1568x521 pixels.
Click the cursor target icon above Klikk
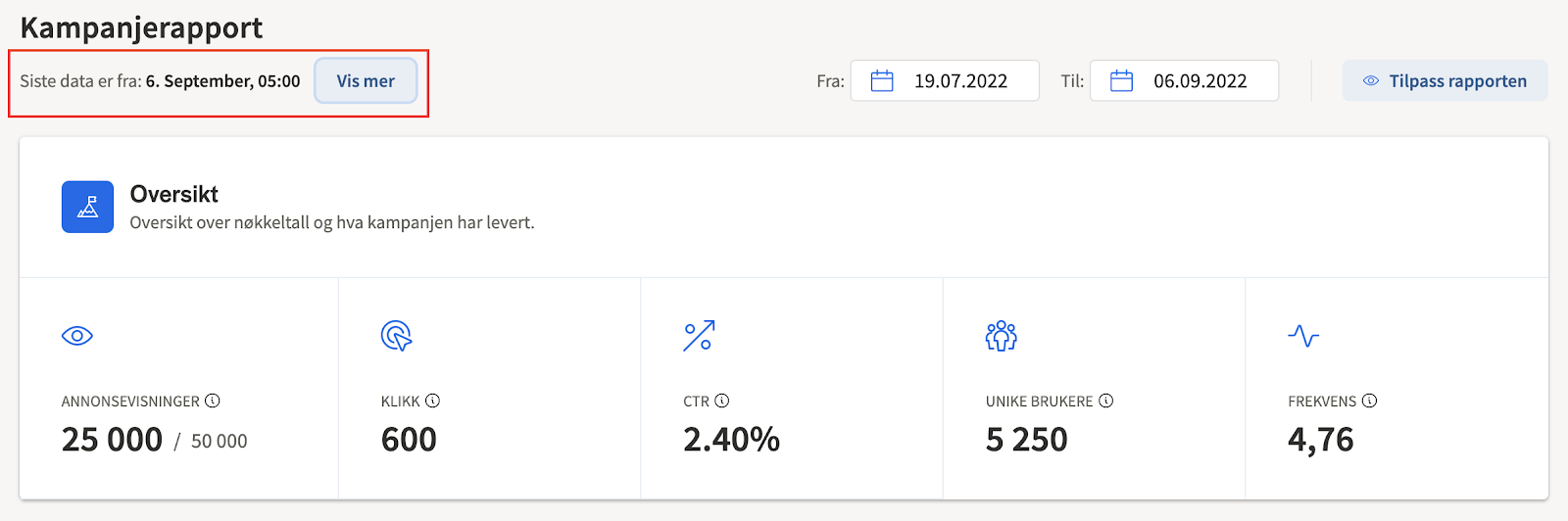[x=396, y=336]
